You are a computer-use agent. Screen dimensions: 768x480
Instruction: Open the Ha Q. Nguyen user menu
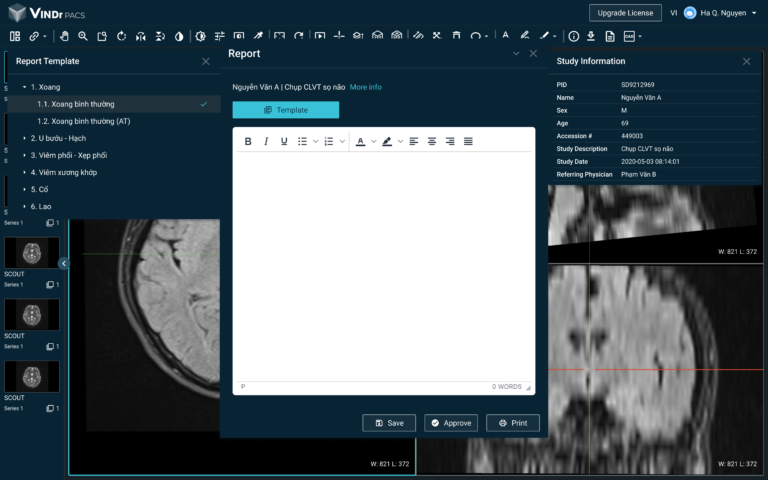720,13
